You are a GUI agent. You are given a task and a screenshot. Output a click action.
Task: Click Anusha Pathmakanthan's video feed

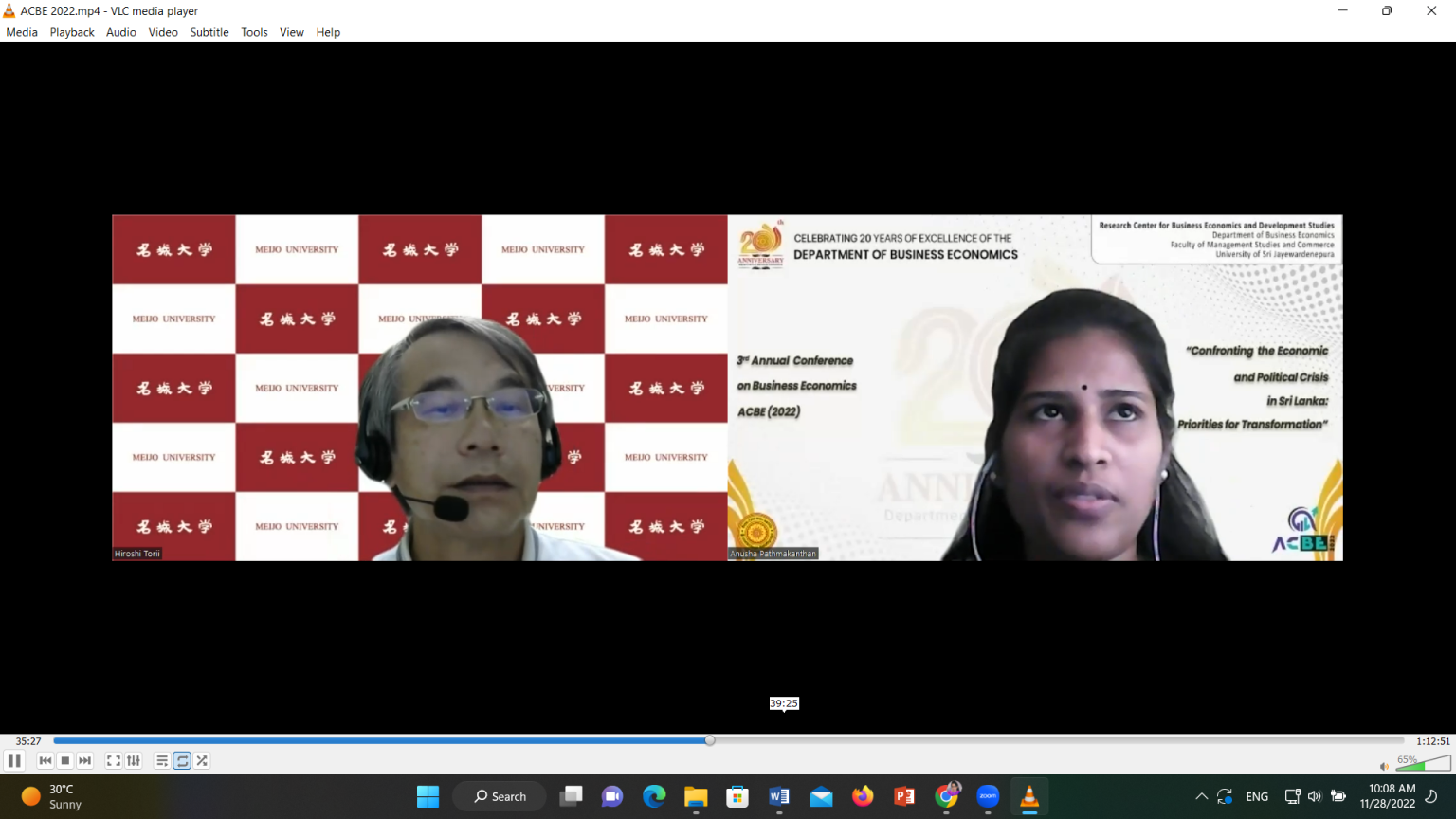coord(1035,388)
